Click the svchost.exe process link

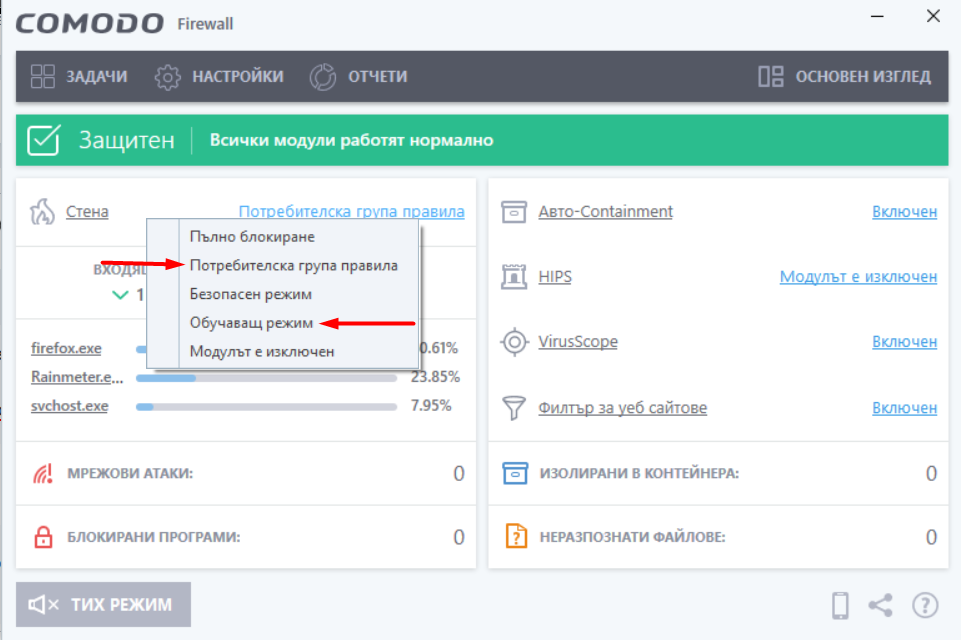pyautogui.click(x=69, y=406)
